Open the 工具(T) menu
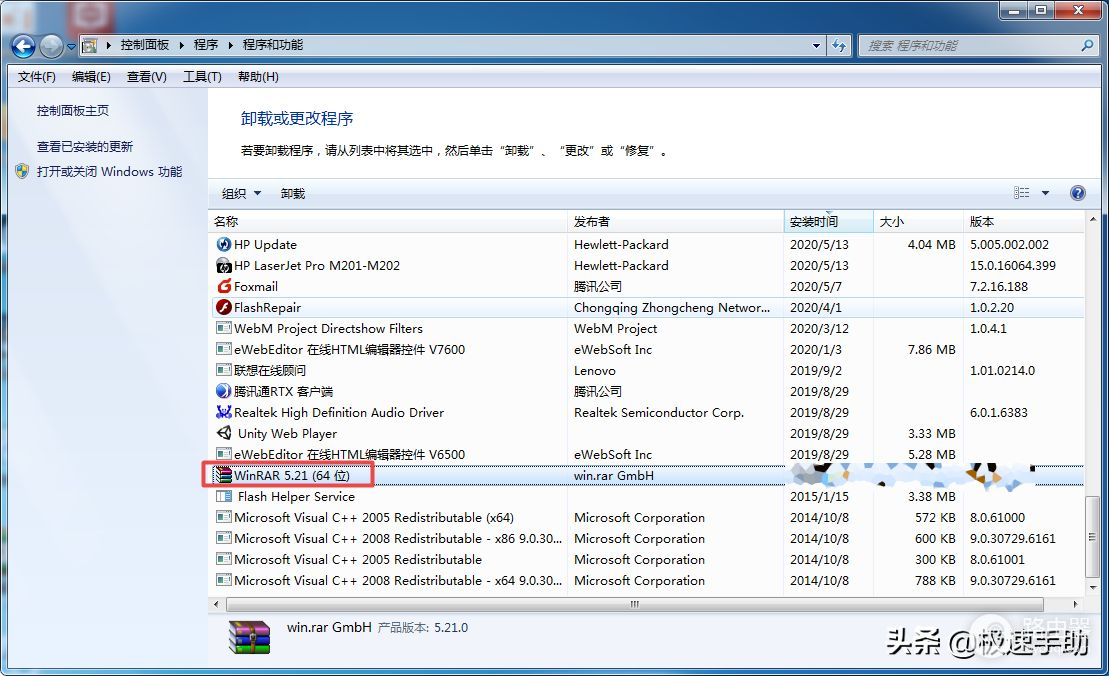This screenshot has width=1109, height=676. [202, 77]
